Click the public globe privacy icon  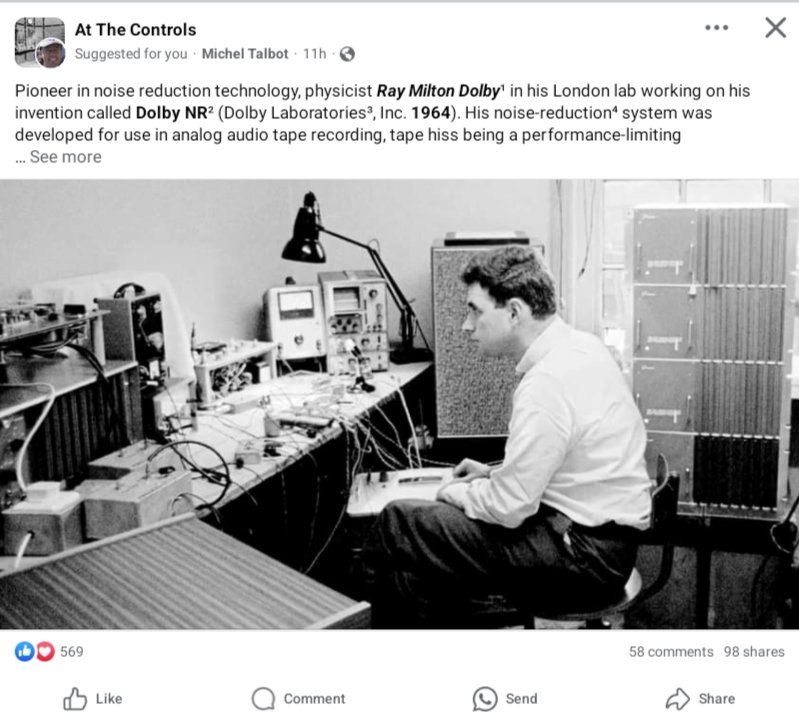click(x=347, y=54)
